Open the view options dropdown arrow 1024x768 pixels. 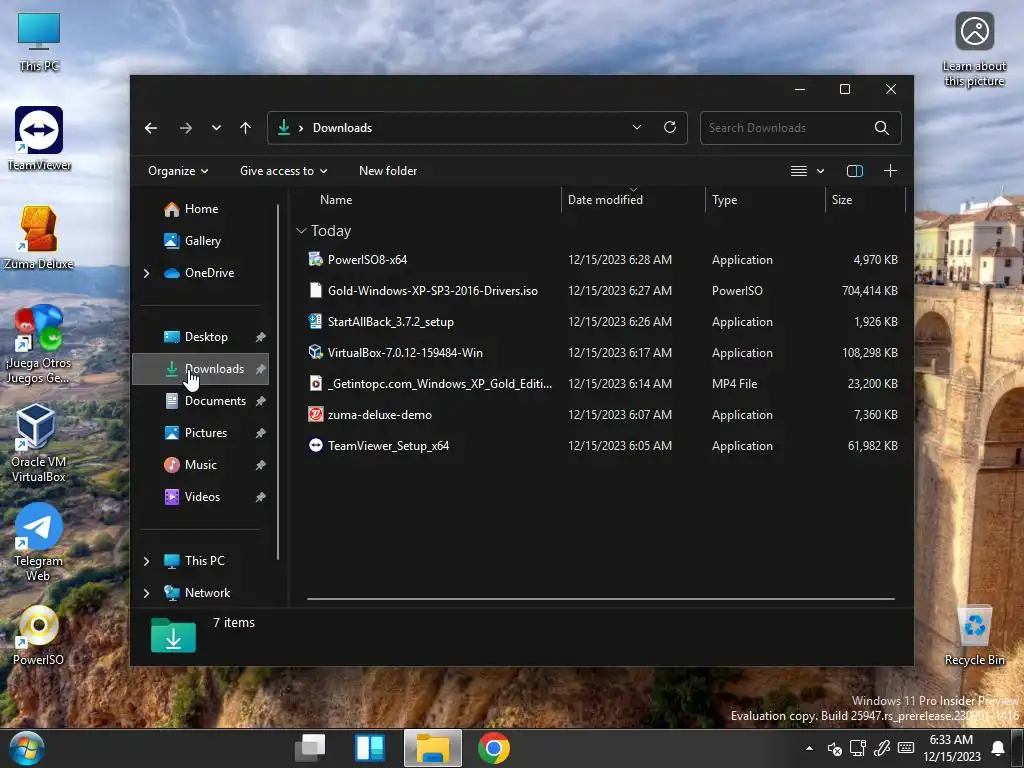click(820, 171)
